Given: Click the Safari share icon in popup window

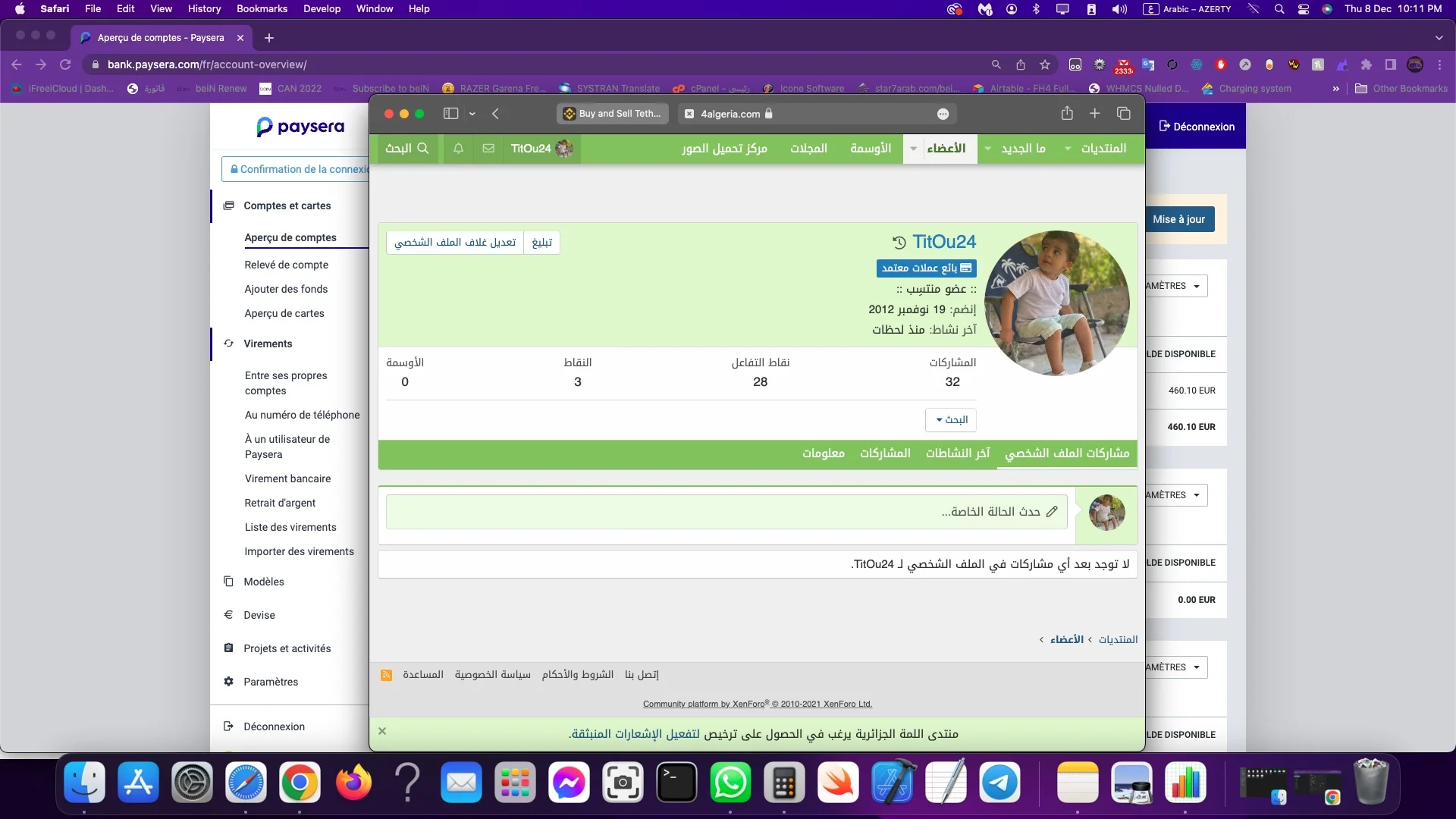Looking at the screenshot, I should (x=1067, y=114).
